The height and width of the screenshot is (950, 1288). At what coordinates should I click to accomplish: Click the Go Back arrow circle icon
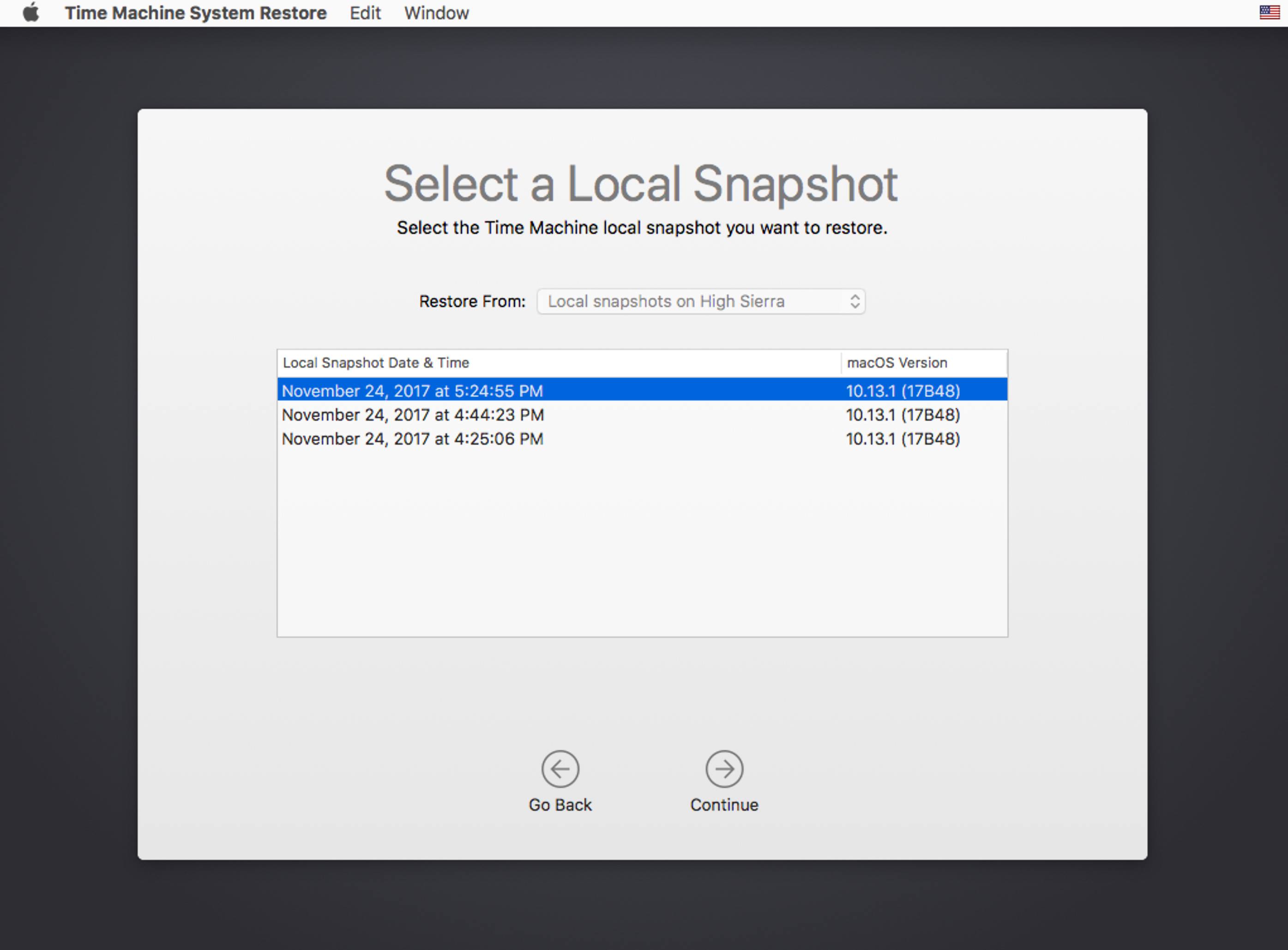click(560, 768)
